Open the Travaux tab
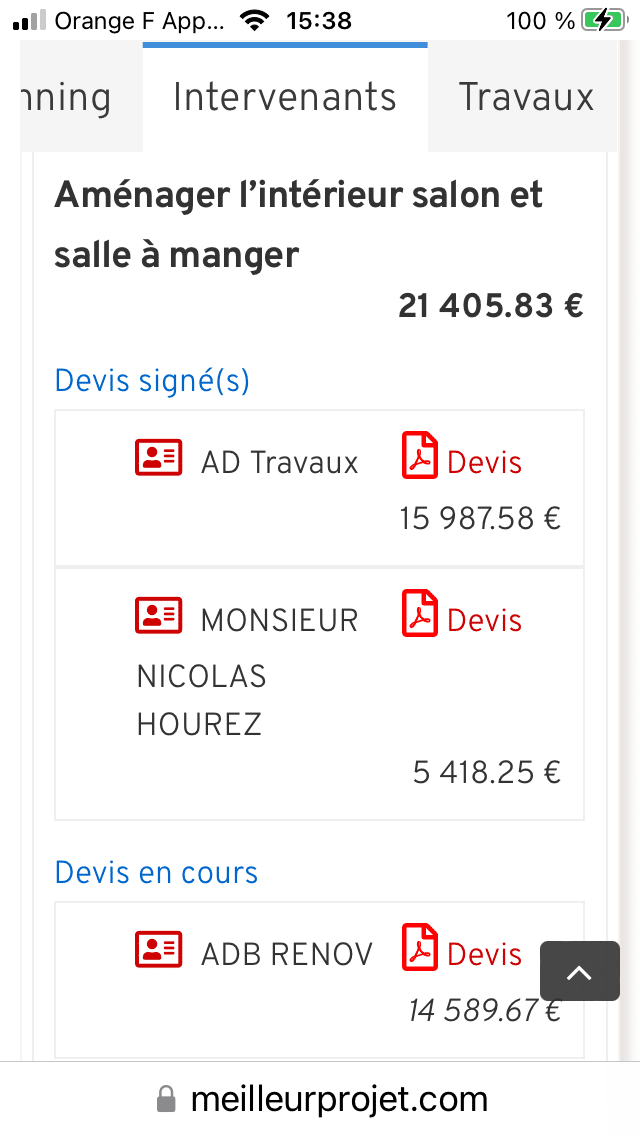The width and height of the screenshot is (640, 1136). pos(526,98)
